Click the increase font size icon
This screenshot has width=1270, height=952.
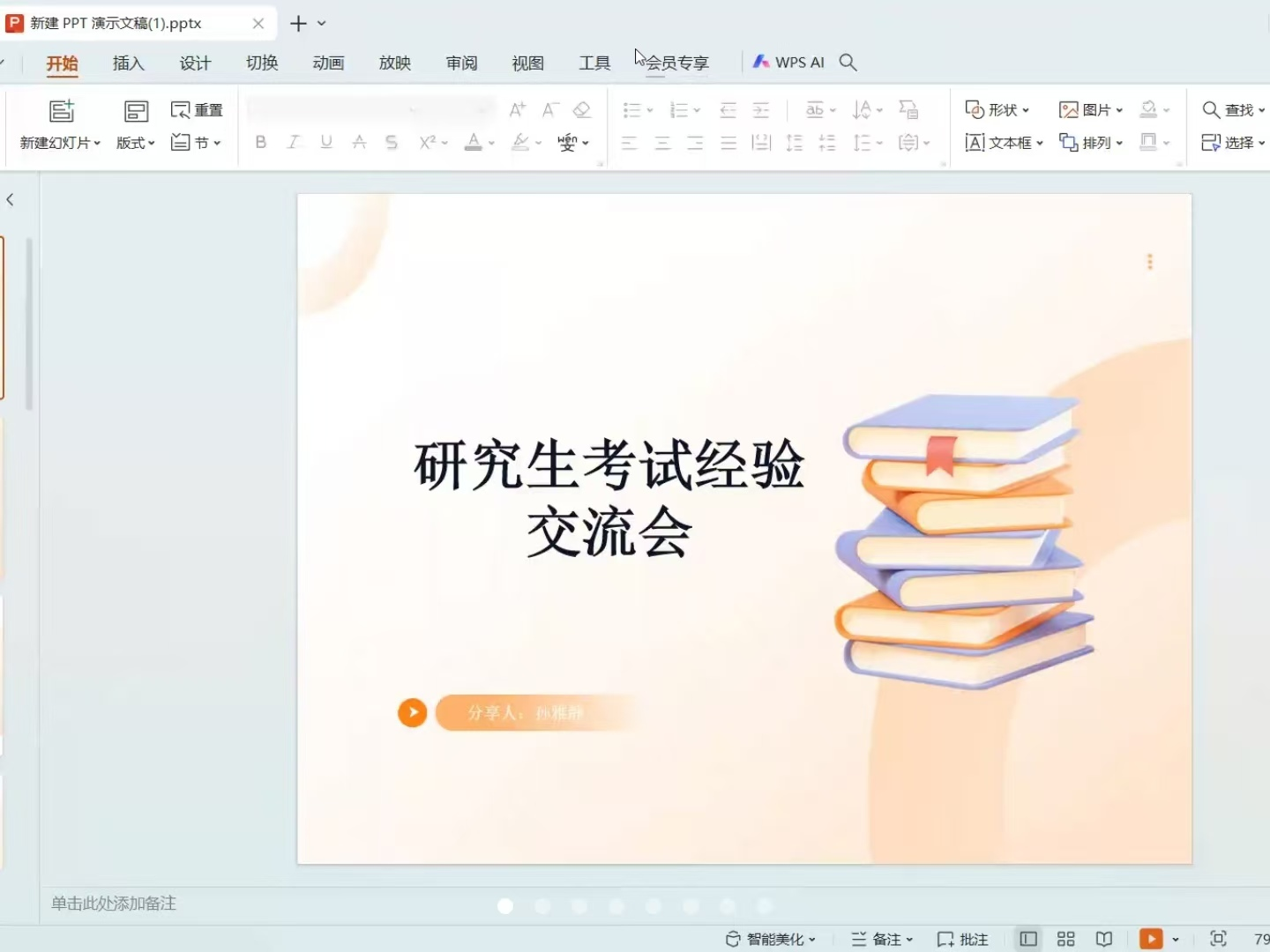click(518, 110)
